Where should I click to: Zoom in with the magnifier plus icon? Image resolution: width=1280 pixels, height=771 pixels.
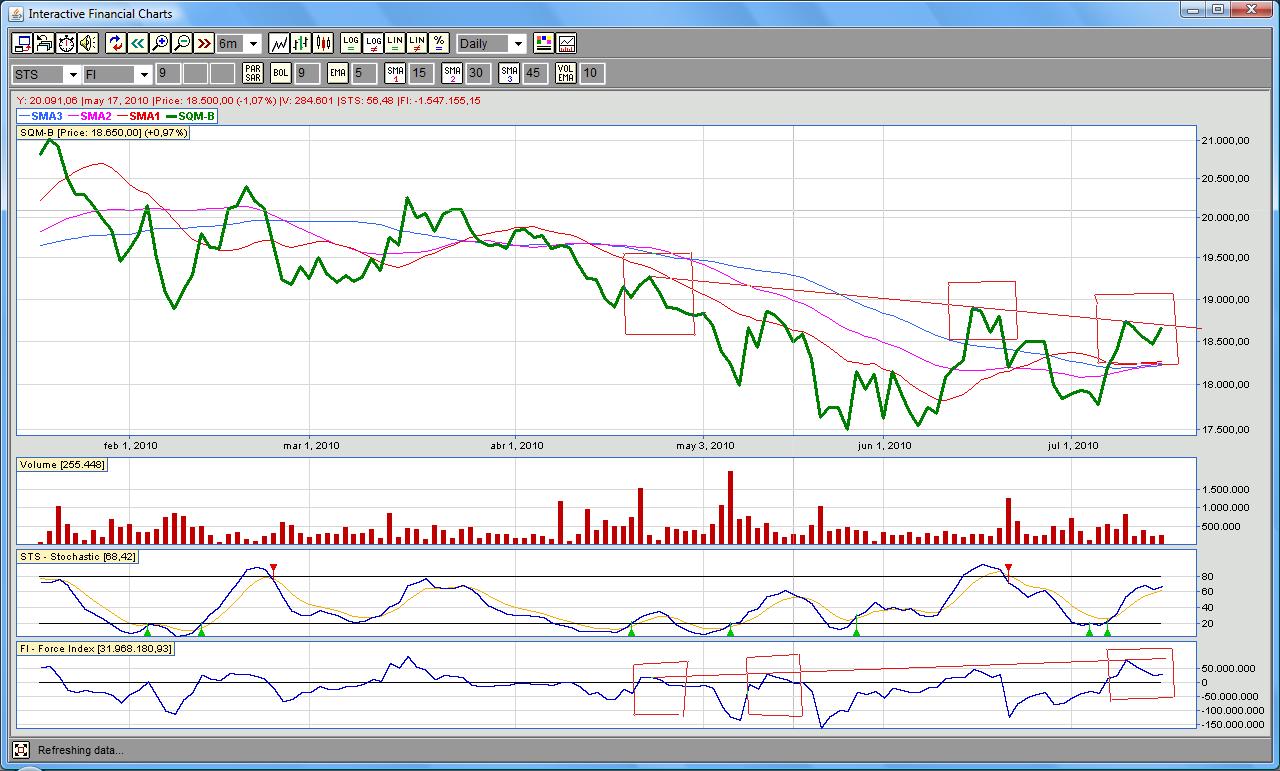pyautogui.click(x=160, y=43)
